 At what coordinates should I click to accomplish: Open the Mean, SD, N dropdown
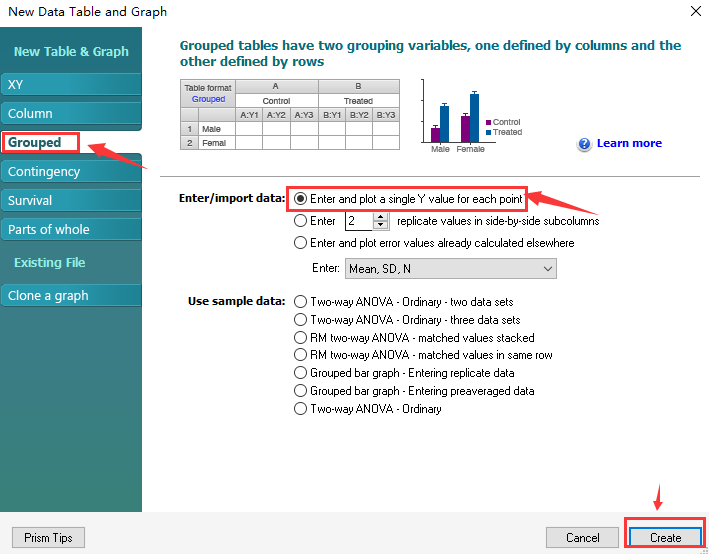(450, 269)
